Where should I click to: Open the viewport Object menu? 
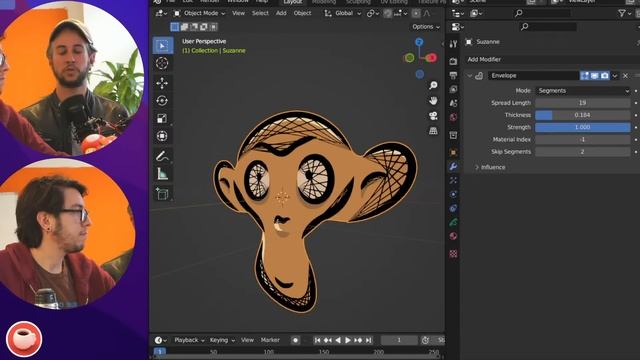point(302,13)
